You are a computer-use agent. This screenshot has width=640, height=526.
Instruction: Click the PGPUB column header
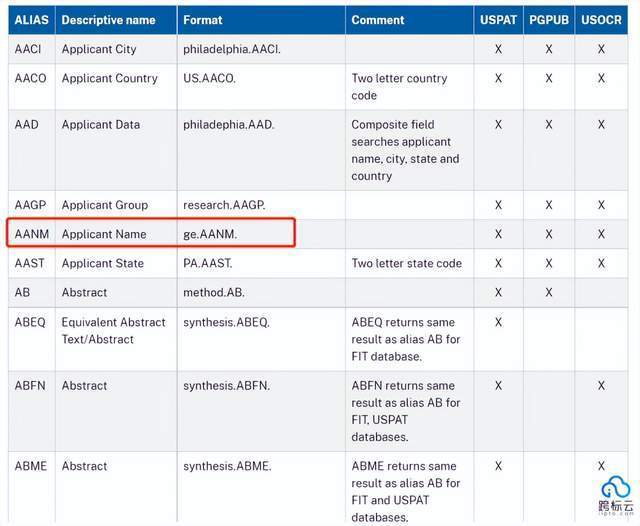pyautogui.click(x=549, y=20)
